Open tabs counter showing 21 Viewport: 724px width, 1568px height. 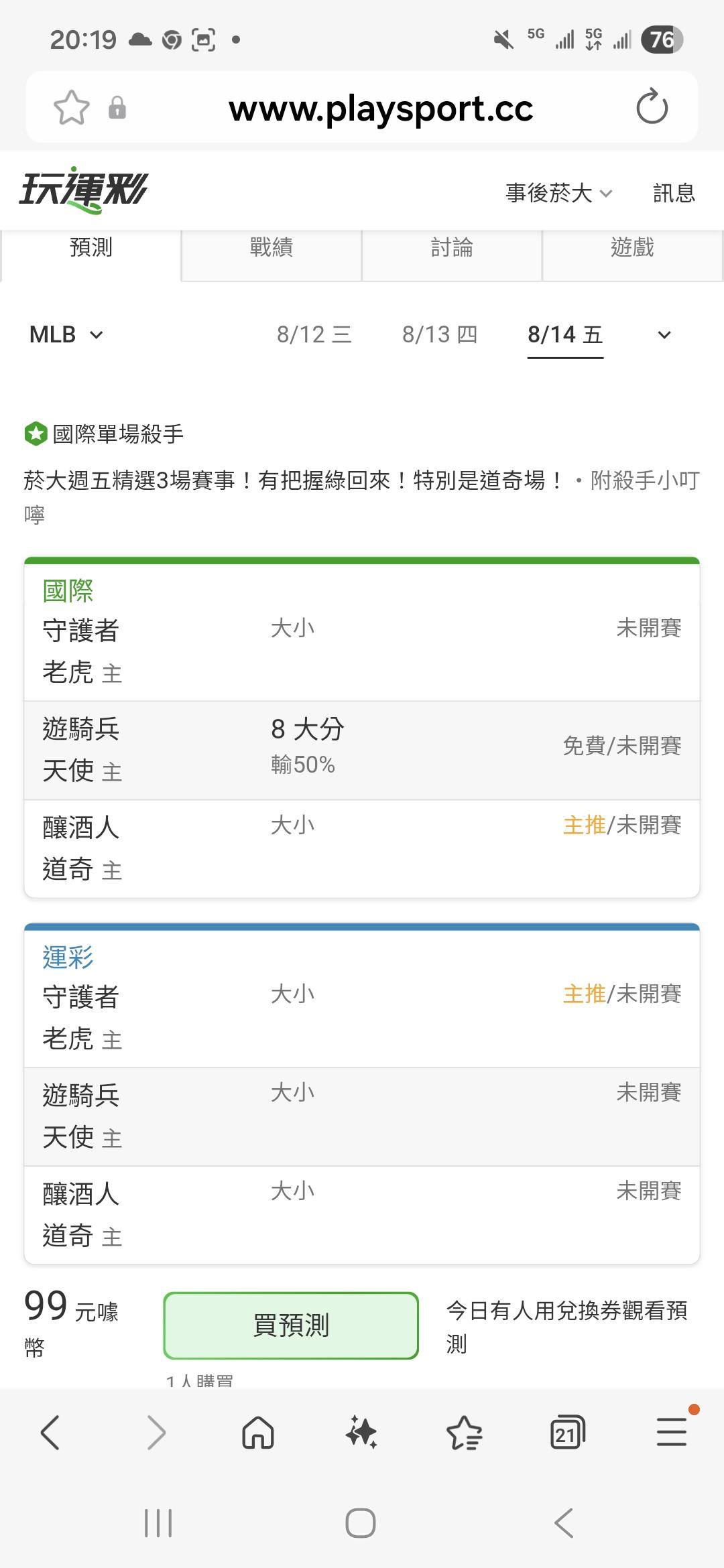click(567, 1433)
